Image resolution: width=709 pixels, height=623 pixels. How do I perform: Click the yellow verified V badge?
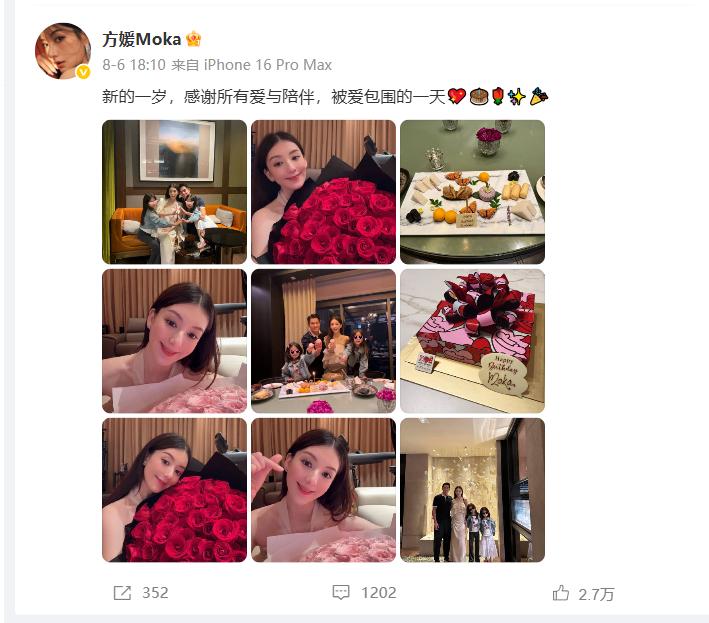(83, 72)
